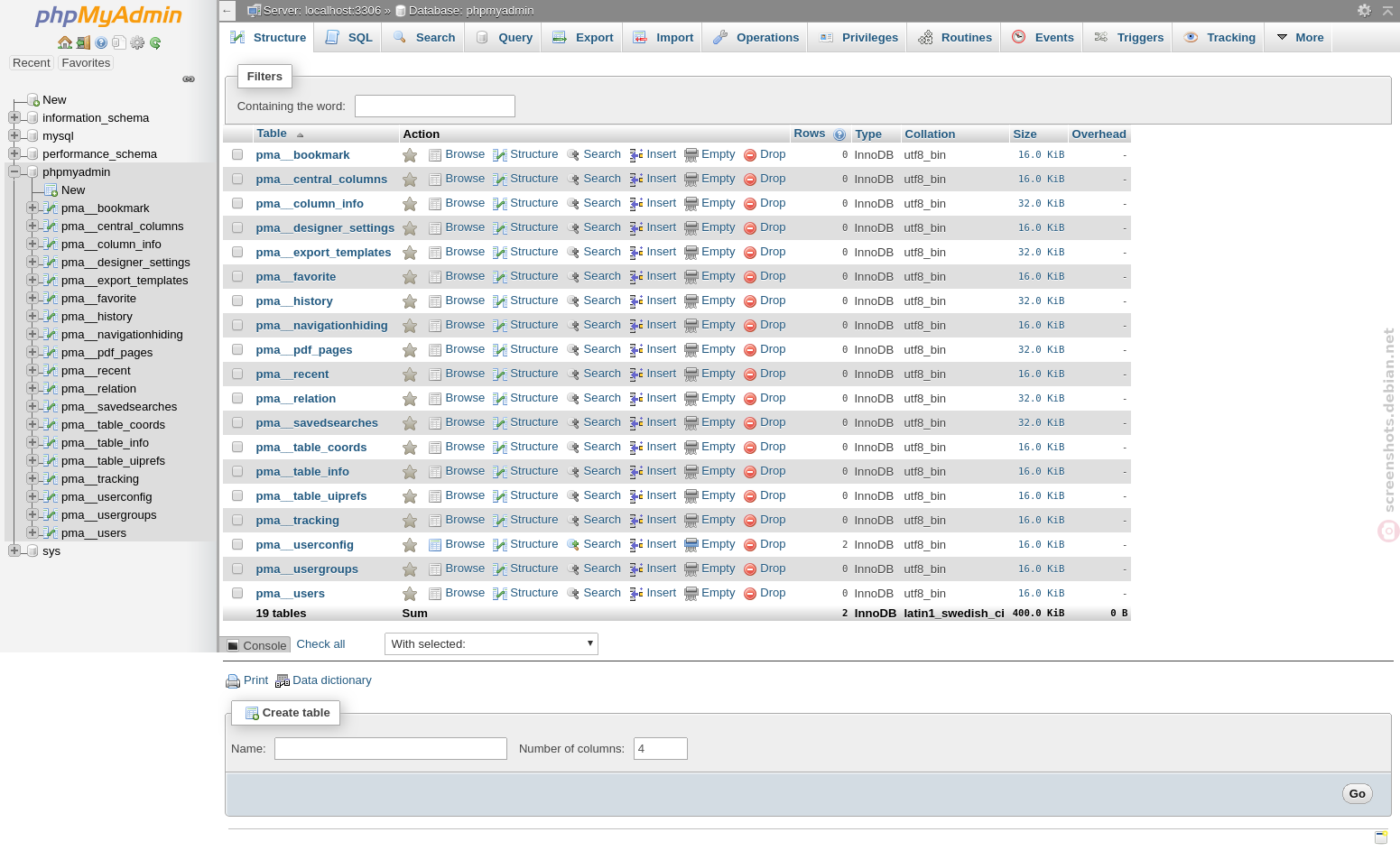Screen dimensions: 1400x860
Task: Click the Number of columns field
Action: pos(661,749)
